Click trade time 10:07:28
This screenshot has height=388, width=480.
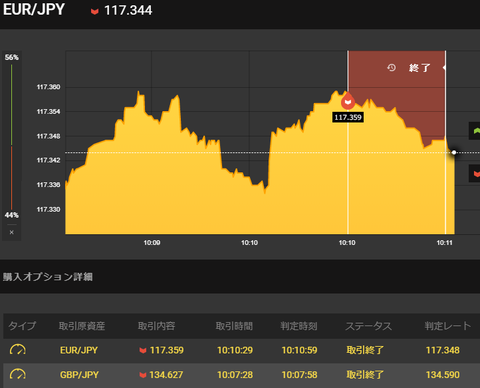[x=235, y=375]
